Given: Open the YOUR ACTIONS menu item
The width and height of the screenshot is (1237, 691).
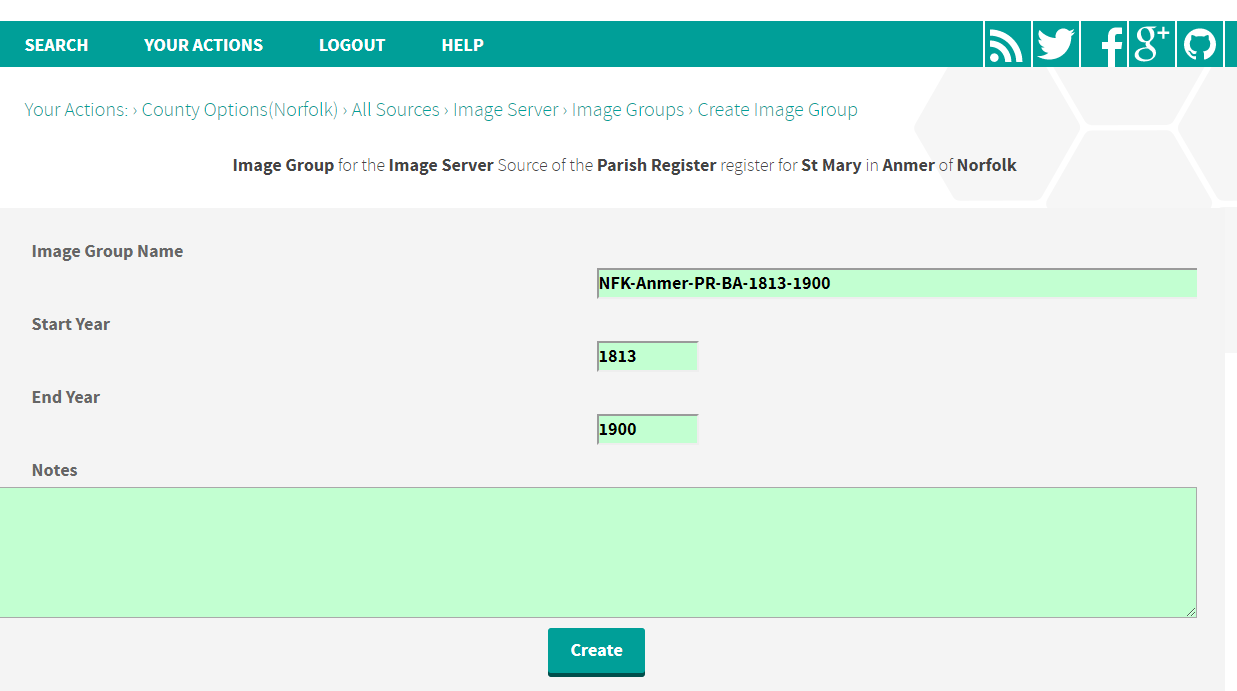Looking at the screenshot, I should [203, 45].
